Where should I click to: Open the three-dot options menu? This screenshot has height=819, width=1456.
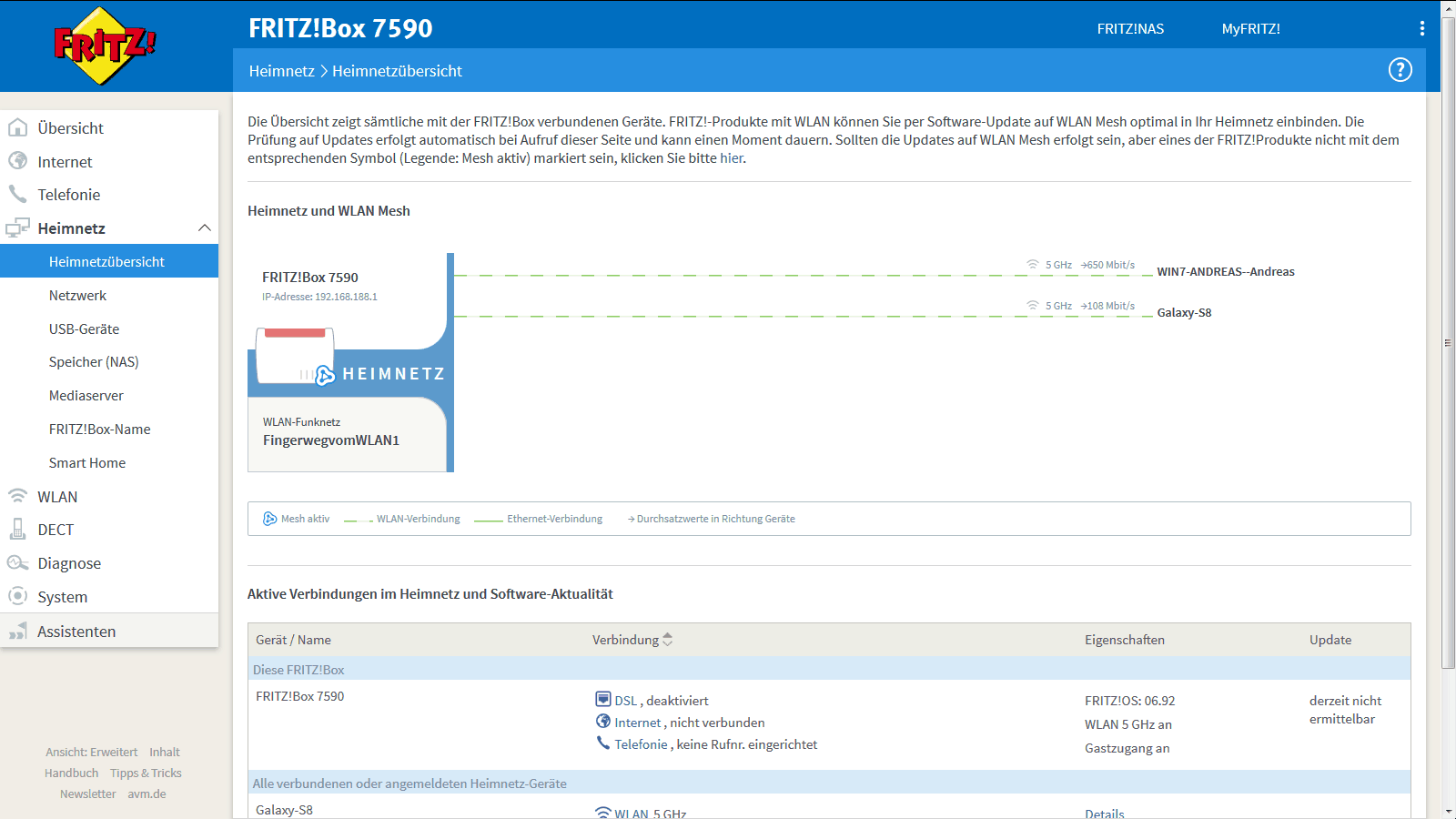[x=1422, y=28]
